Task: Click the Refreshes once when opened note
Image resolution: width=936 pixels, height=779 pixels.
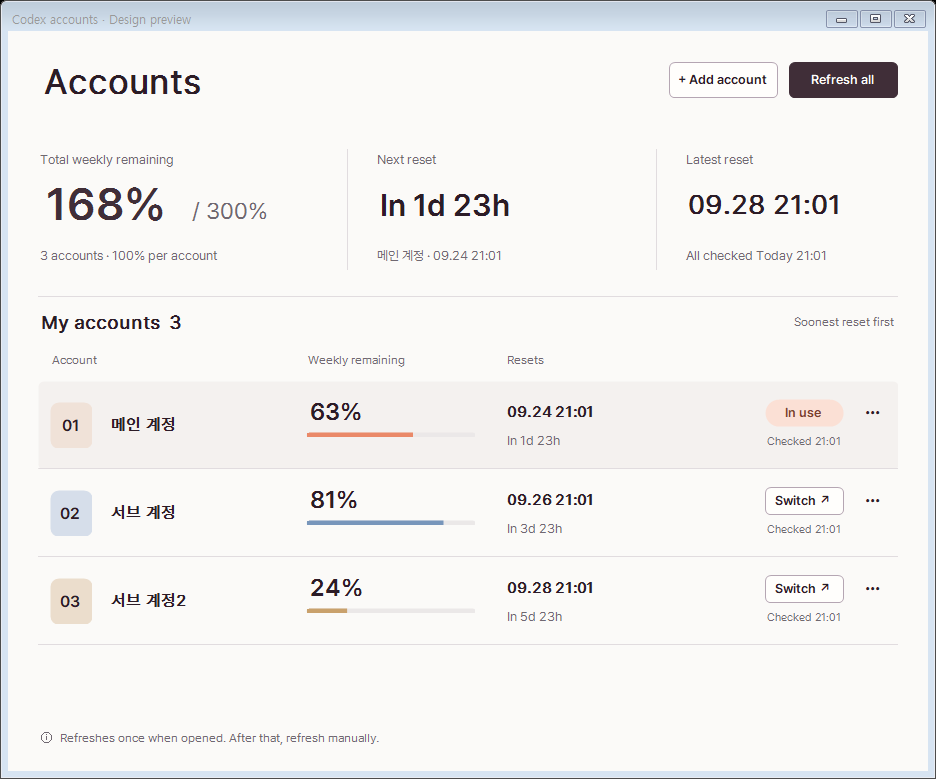Action: pos(219,738)
